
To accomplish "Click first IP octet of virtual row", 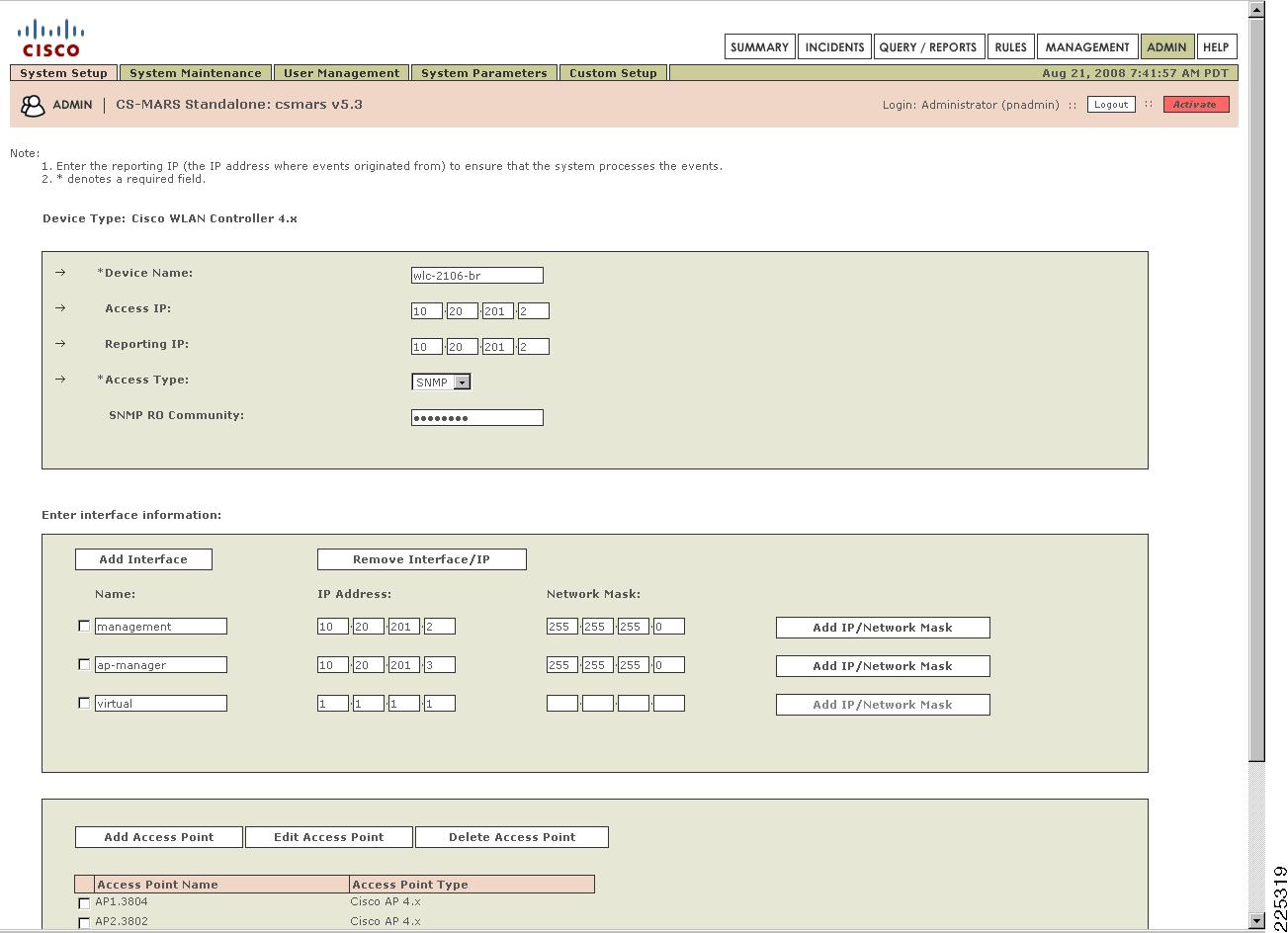I will coord(333,704).
